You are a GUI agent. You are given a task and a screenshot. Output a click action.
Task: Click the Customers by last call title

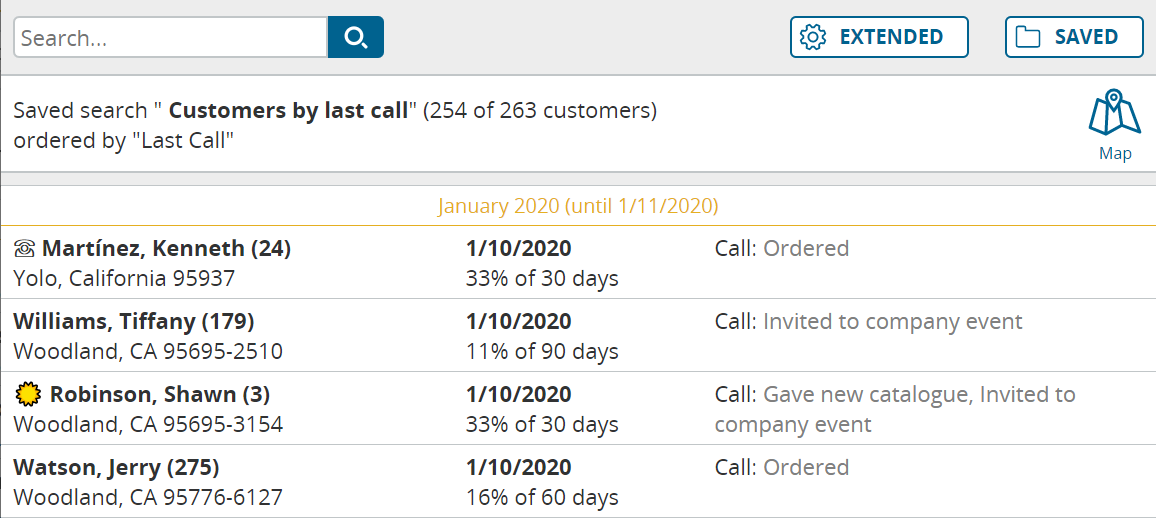tap(288, 111)
